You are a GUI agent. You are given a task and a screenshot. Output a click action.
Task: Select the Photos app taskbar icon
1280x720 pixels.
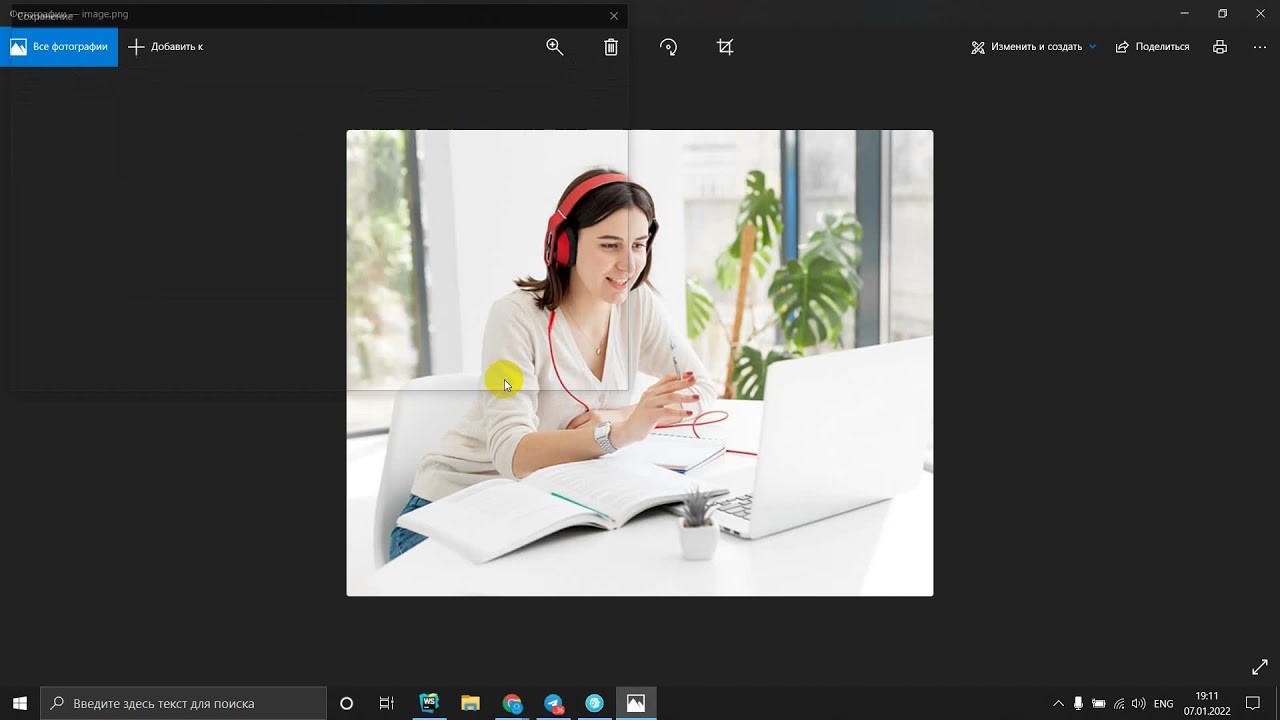636,703
